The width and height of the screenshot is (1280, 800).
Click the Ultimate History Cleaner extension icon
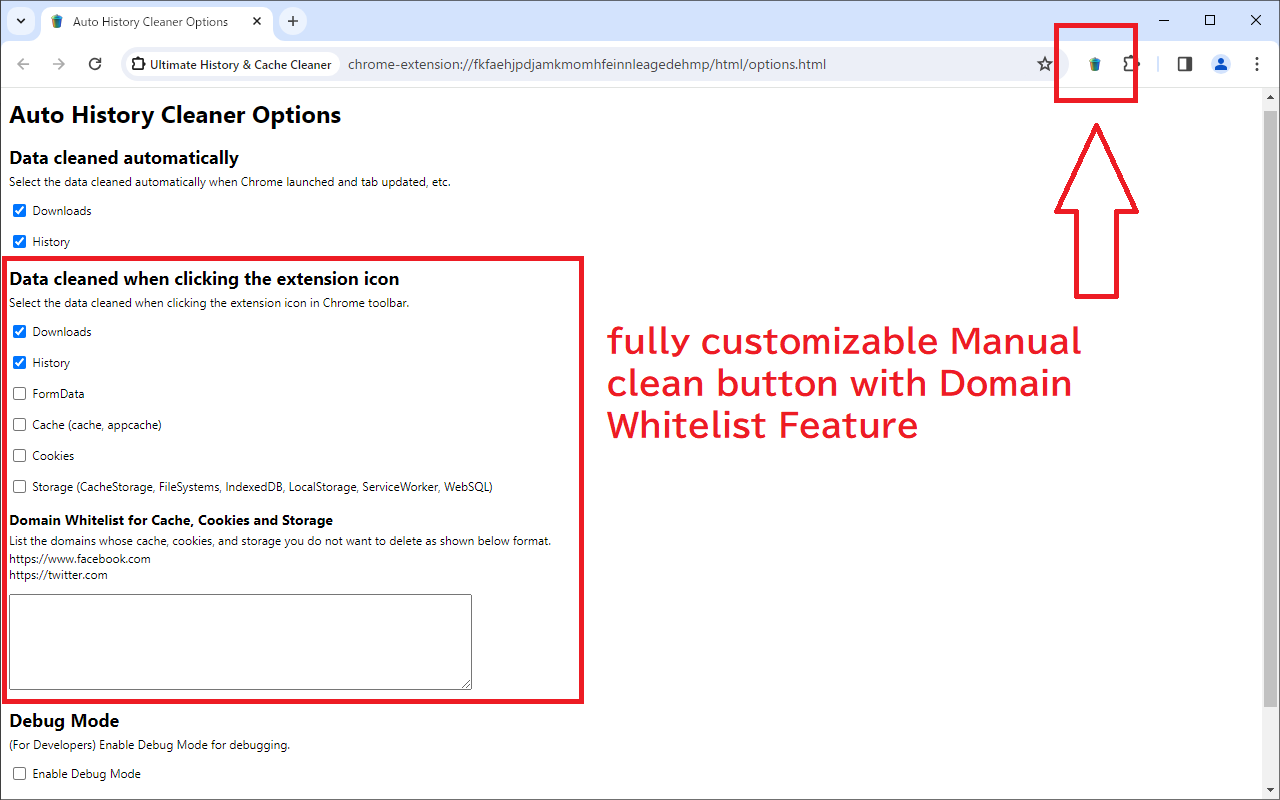point(1094,64)
